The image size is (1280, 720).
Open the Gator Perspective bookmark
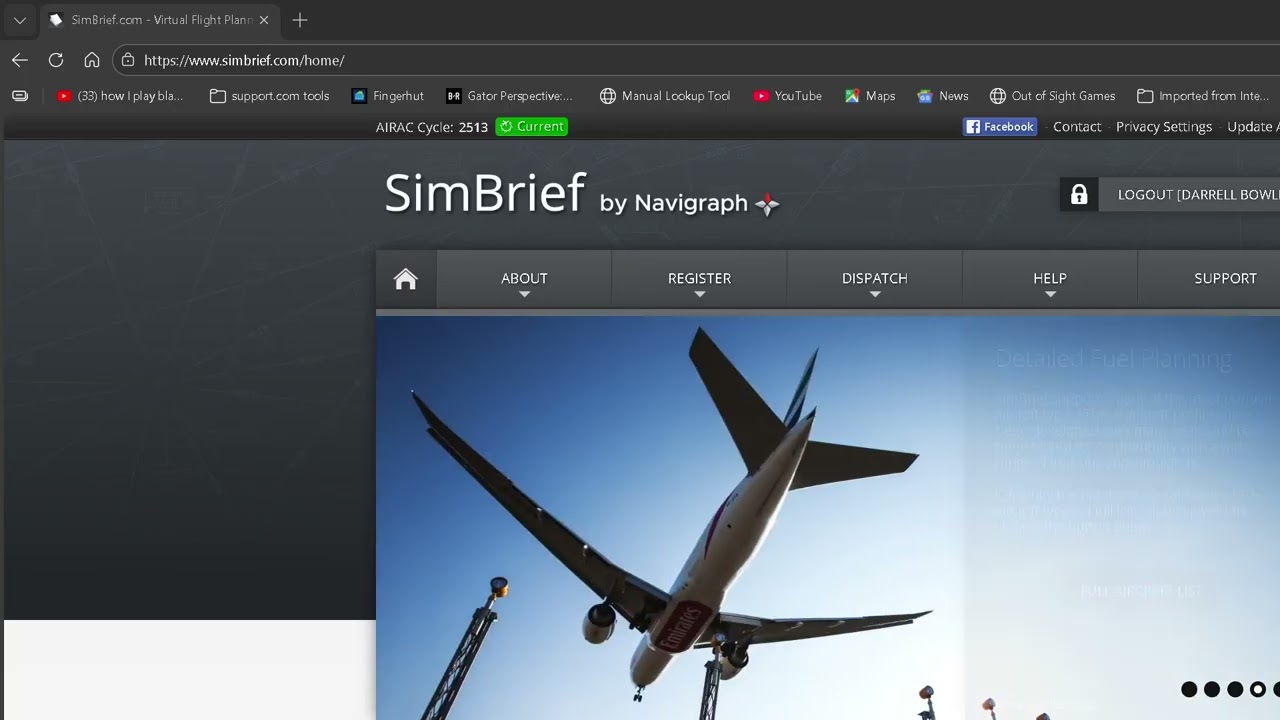click(x=510, y=96)
